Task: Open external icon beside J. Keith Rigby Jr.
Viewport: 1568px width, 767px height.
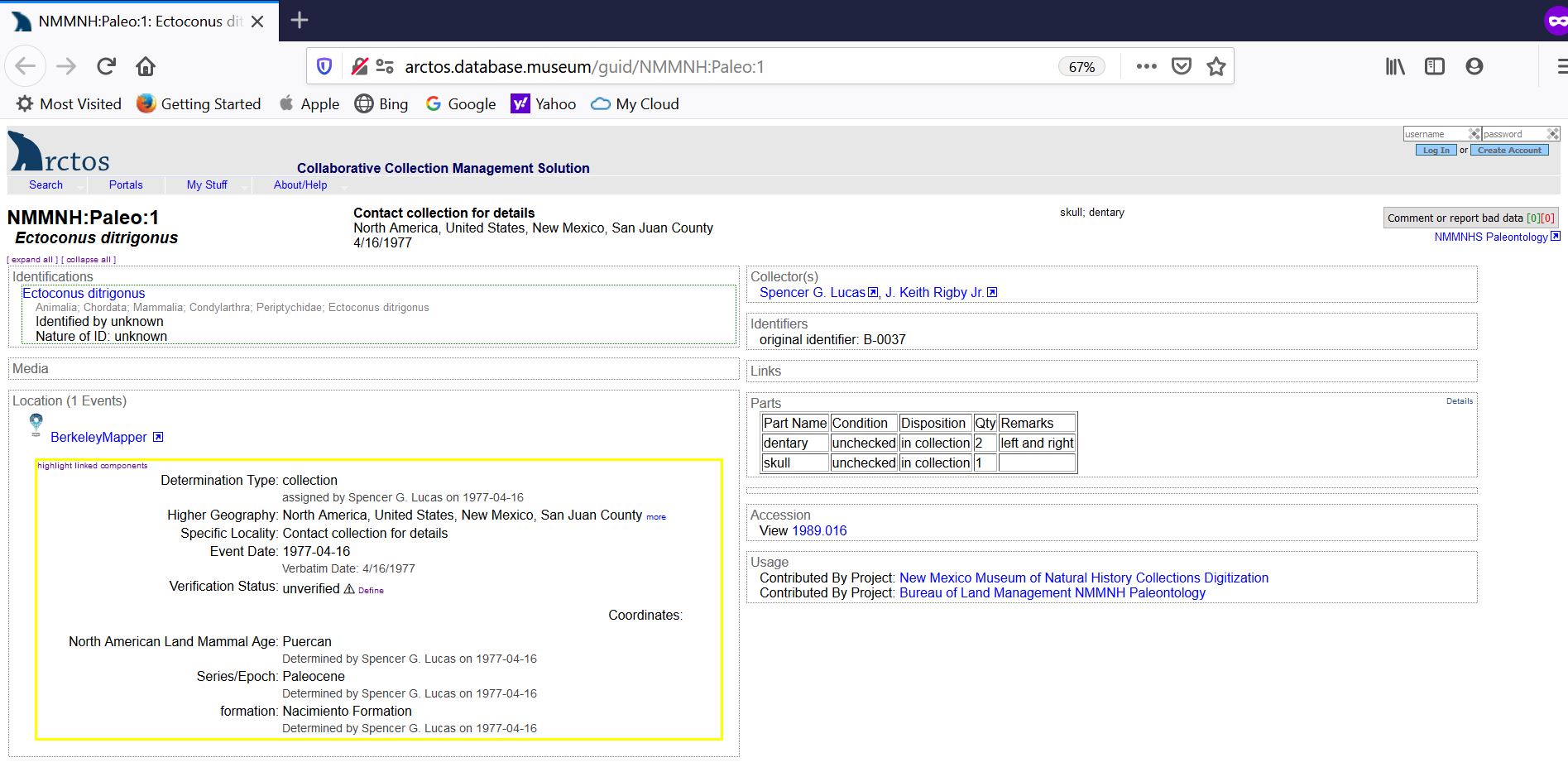Action: (992, 292)
